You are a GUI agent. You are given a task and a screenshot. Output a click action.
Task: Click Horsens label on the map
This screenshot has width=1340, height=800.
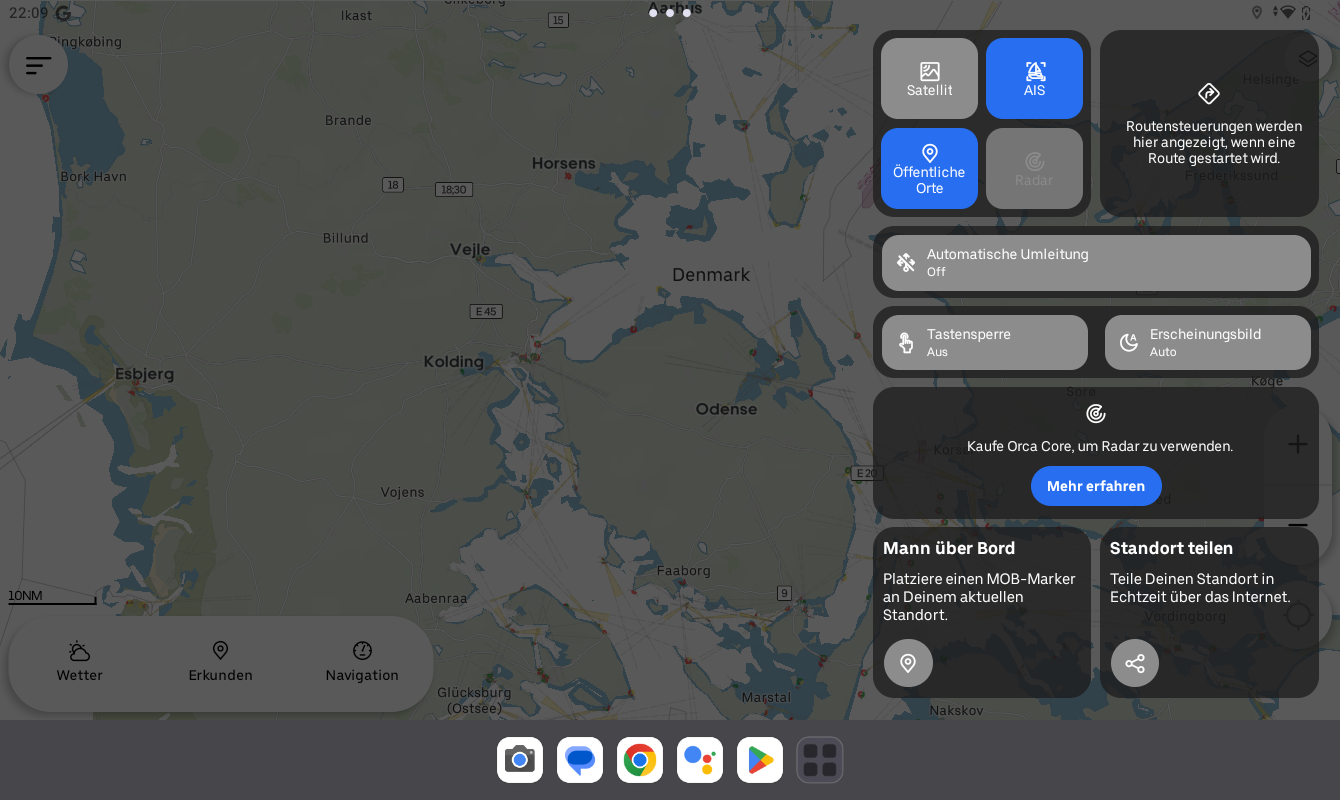563,163
